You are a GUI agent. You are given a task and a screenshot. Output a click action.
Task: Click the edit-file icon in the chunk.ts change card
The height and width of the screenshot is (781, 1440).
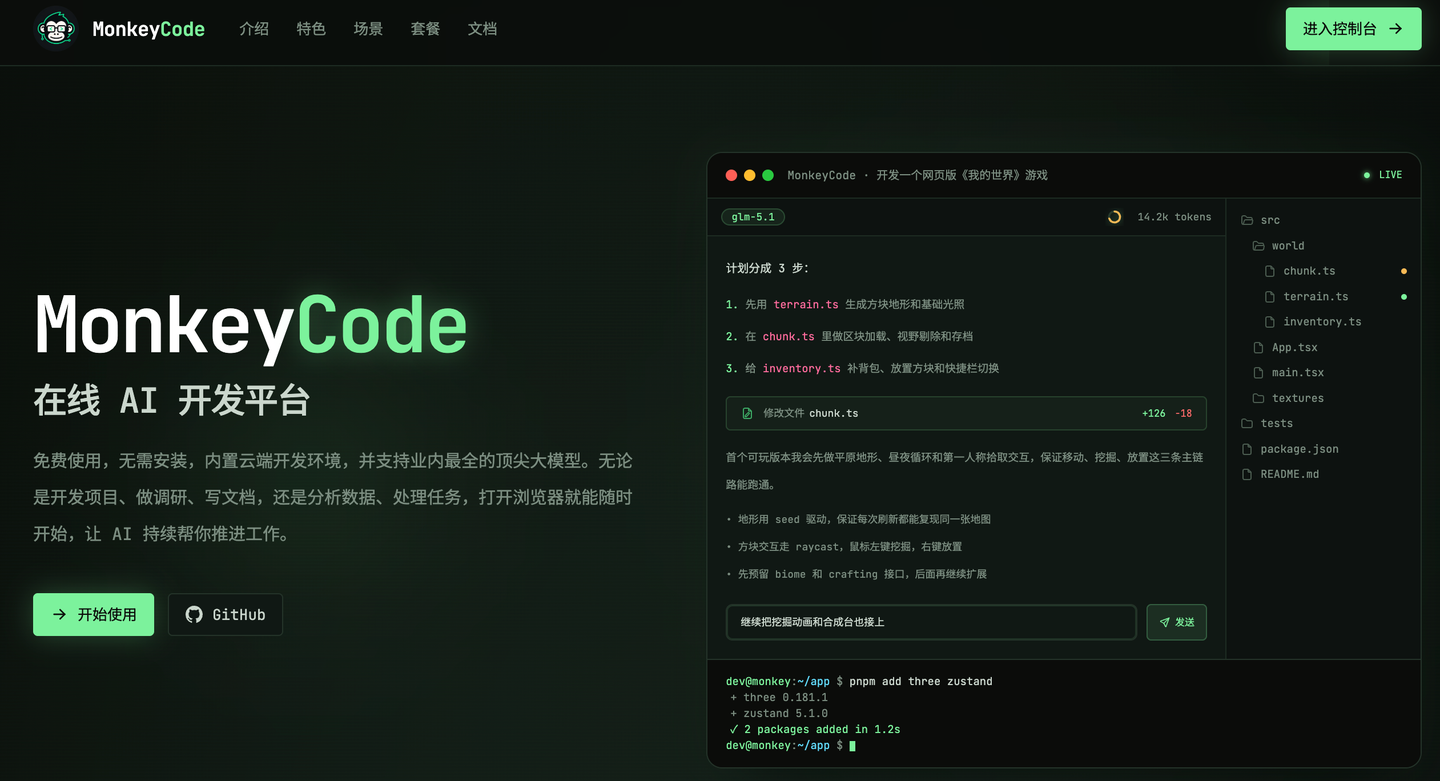pyautogui.click(x=747, y=413)
